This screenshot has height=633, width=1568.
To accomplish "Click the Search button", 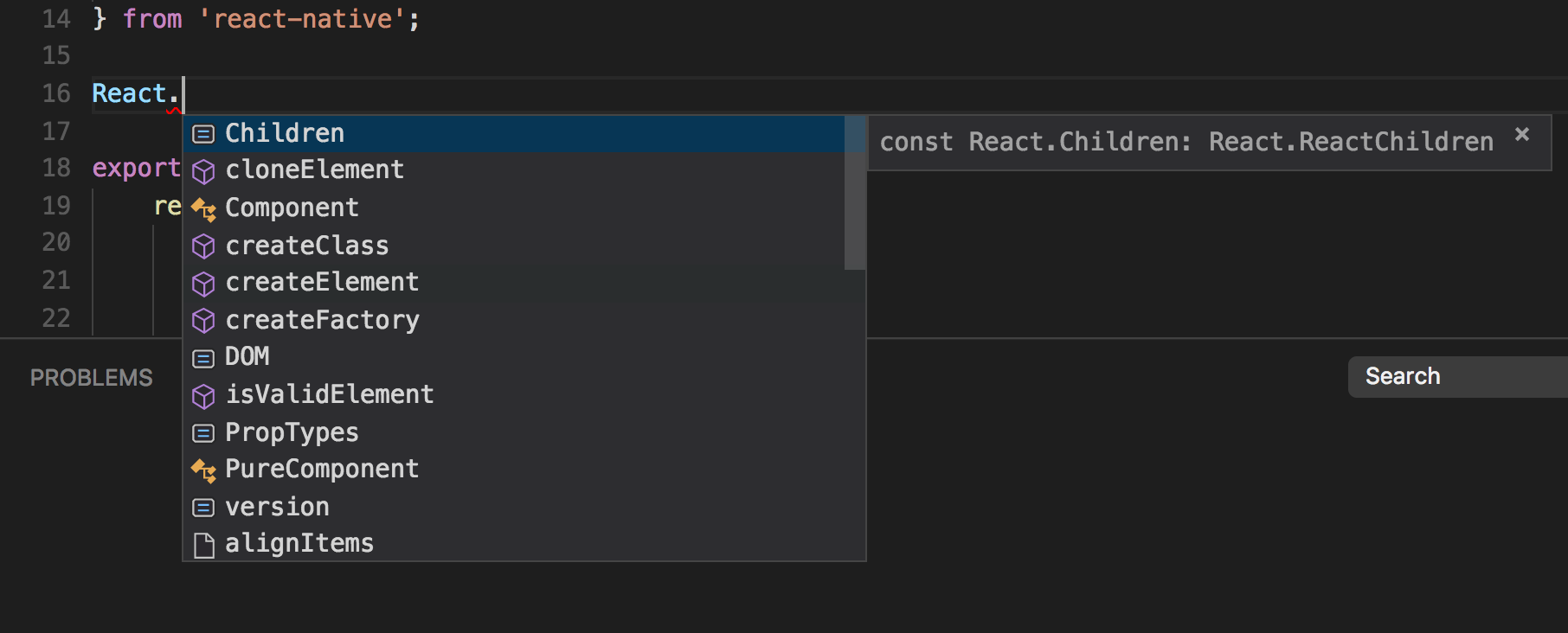I will pyautogui.click(x=1402, y=376).
